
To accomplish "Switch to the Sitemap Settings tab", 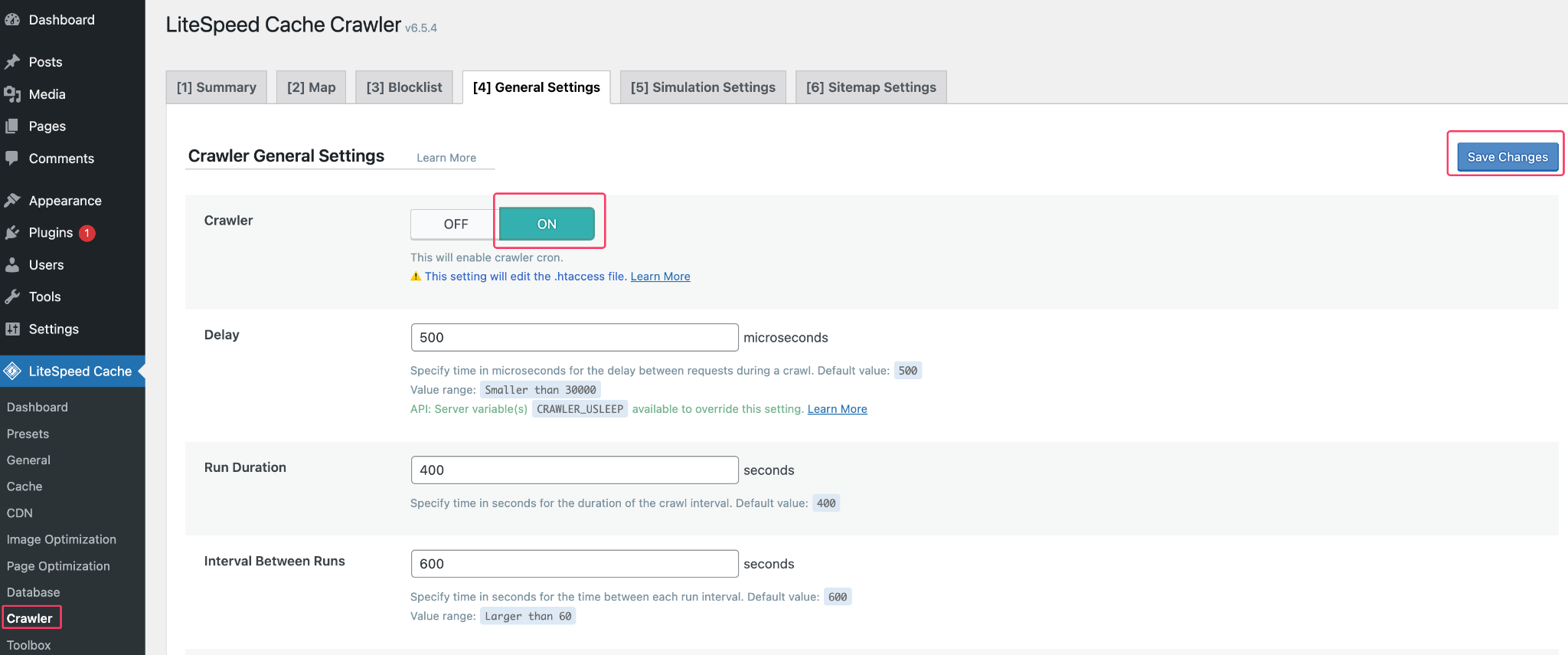I will coord(871,87).
